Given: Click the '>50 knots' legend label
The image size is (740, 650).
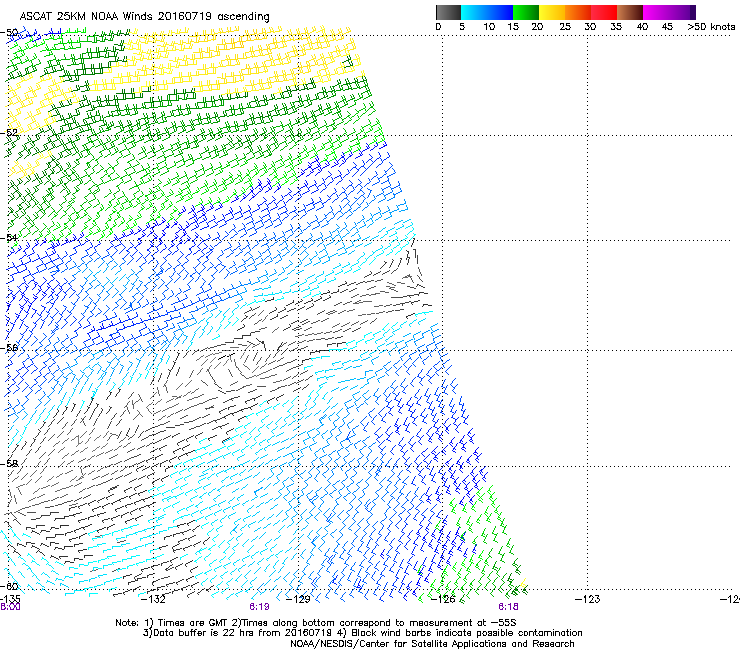Looking at the screenshot, I should [711, 26].
